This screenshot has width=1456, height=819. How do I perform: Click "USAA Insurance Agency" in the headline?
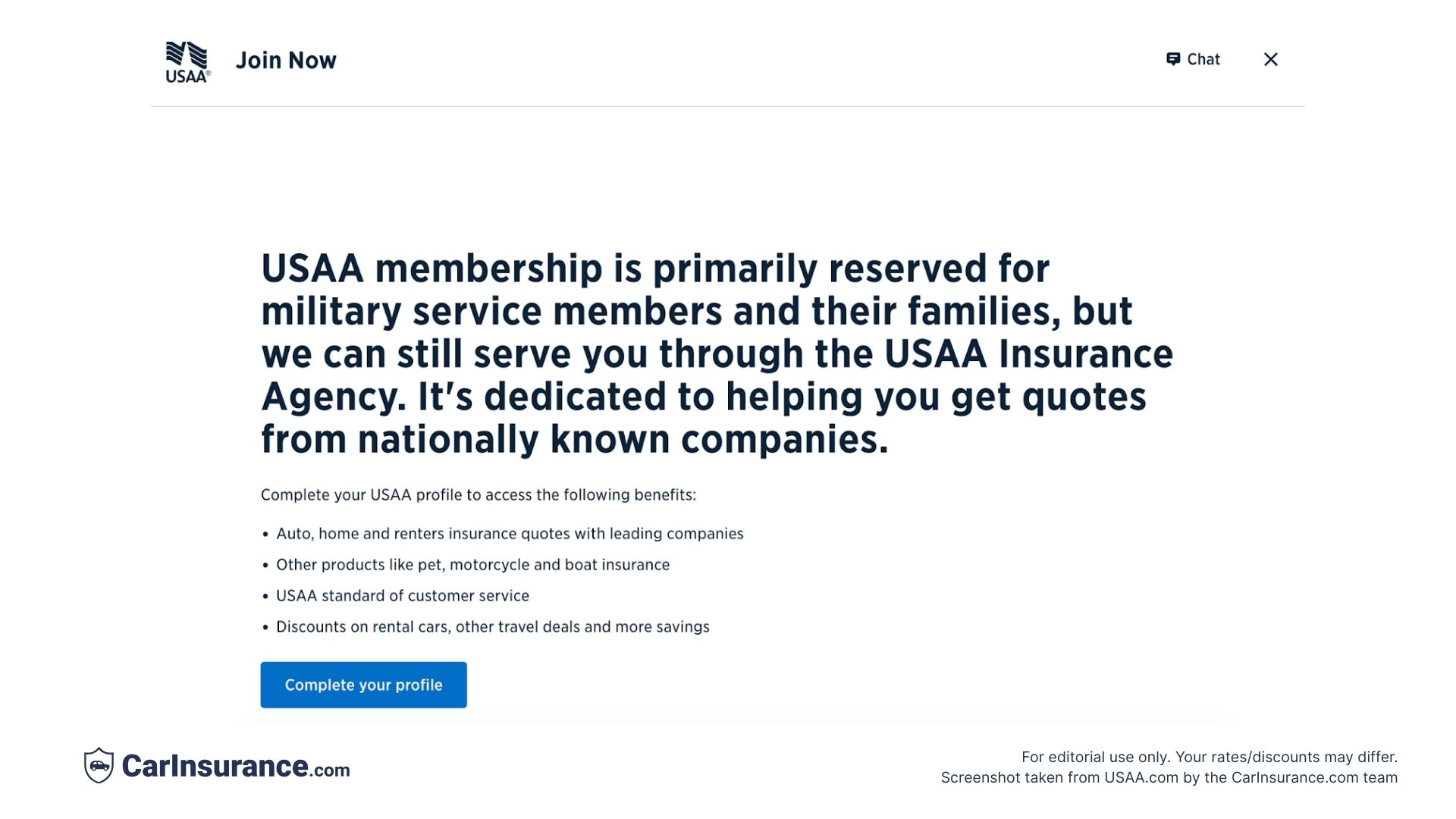(1028, 354)
